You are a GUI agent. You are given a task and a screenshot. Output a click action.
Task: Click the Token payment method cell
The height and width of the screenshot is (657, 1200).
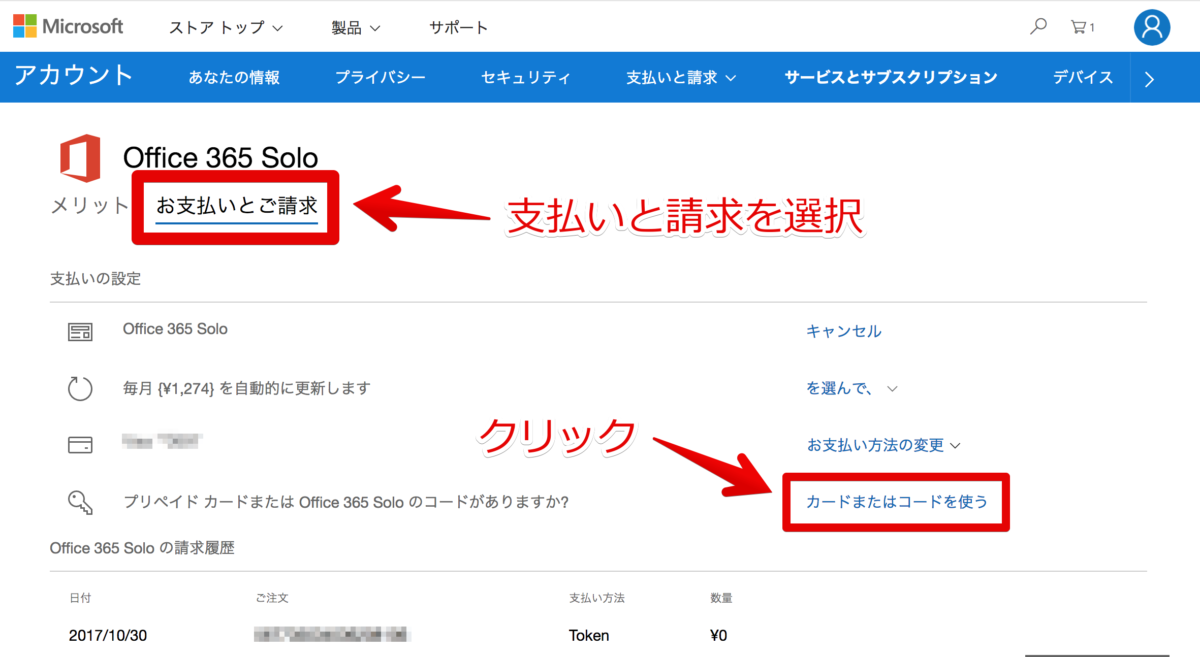(589, 635)
